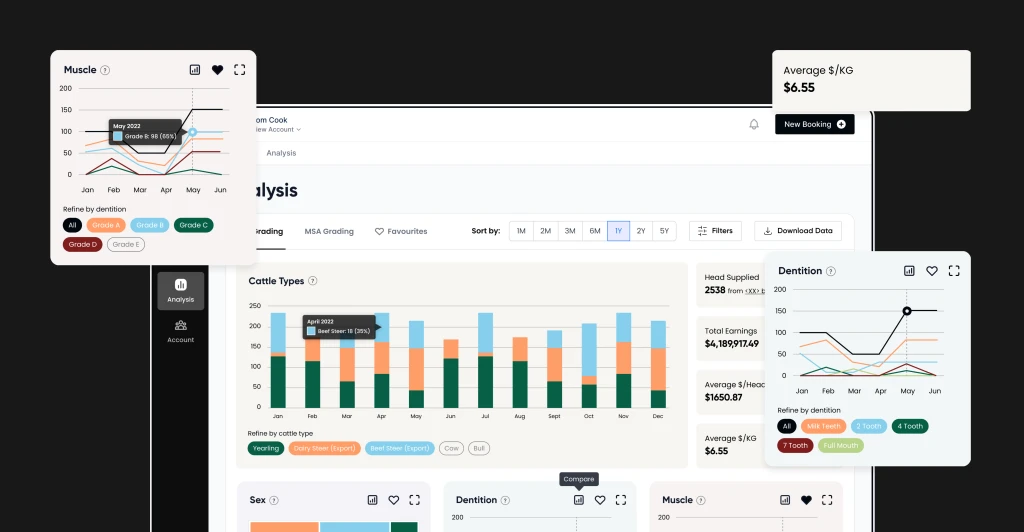This screenshot has height=532, width=1024.
Task: Click the notification bell icon
Action: [754, 124]
